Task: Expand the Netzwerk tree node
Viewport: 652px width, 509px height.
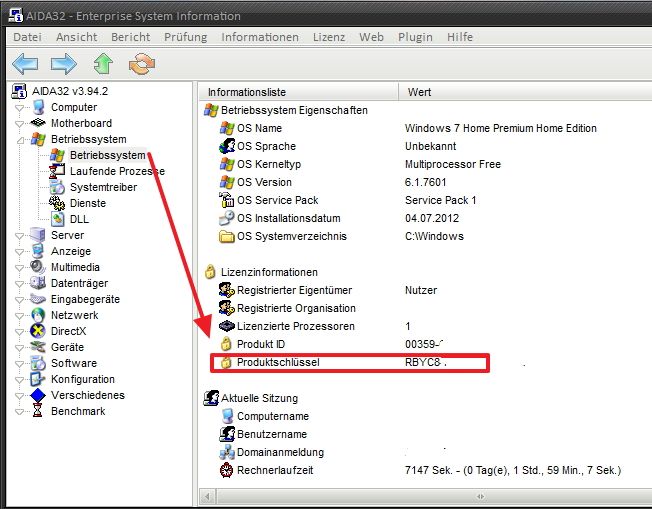Action: (x=20, y=315)
